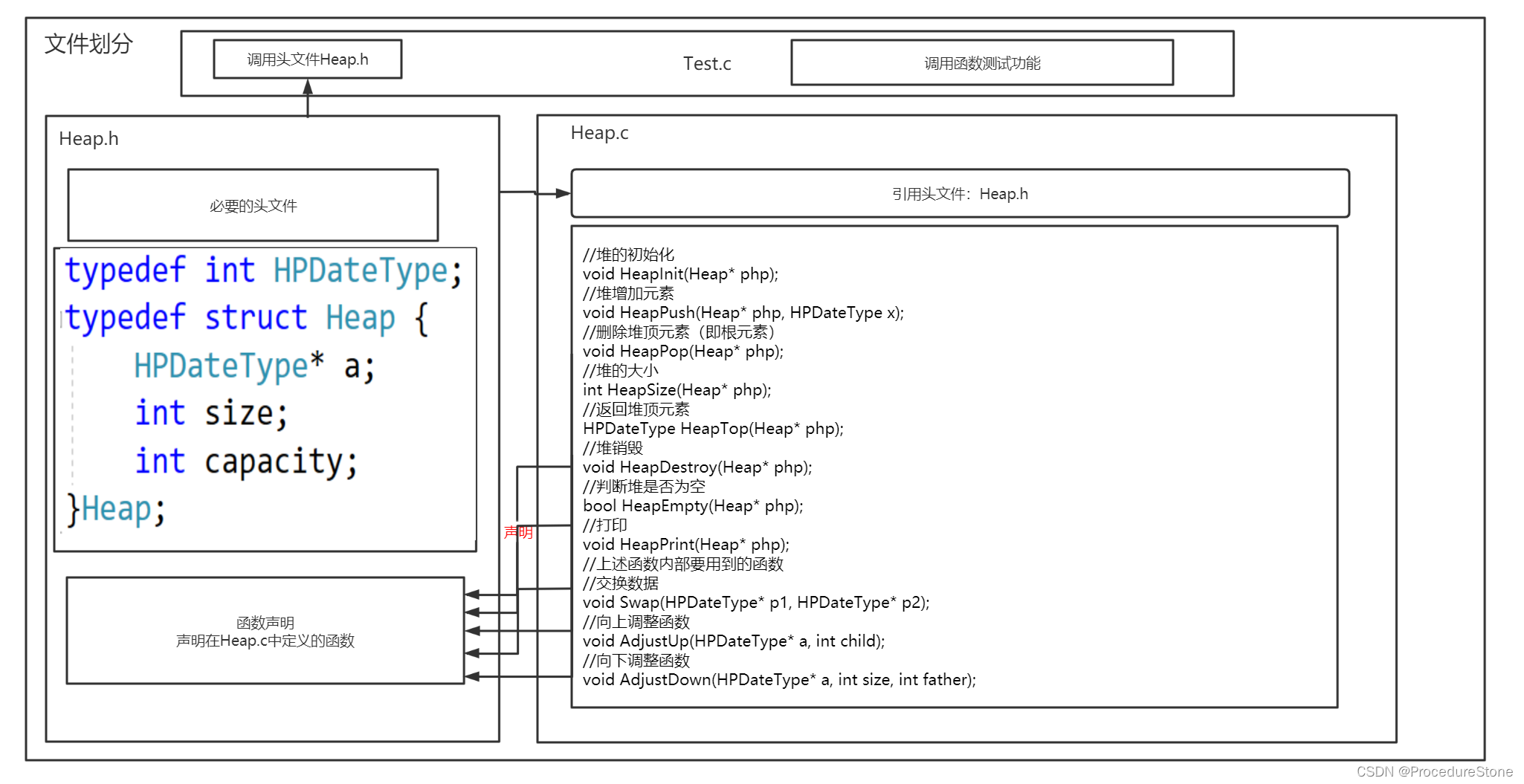
Task: Click the void AdjustDown declaration line
Action: (x=779, y=680)
